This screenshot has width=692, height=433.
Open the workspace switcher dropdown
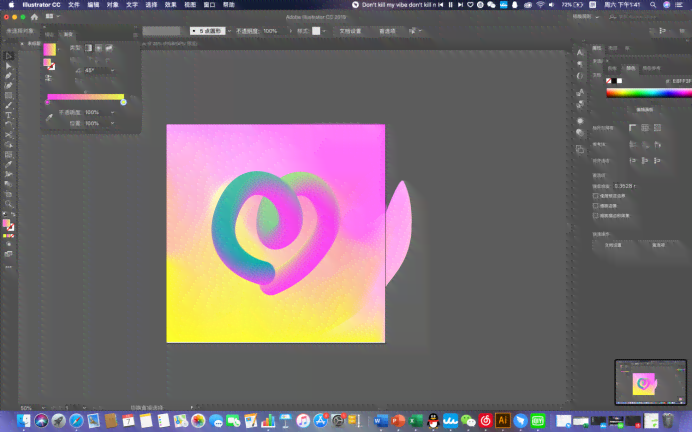click(x=586, y=17)
